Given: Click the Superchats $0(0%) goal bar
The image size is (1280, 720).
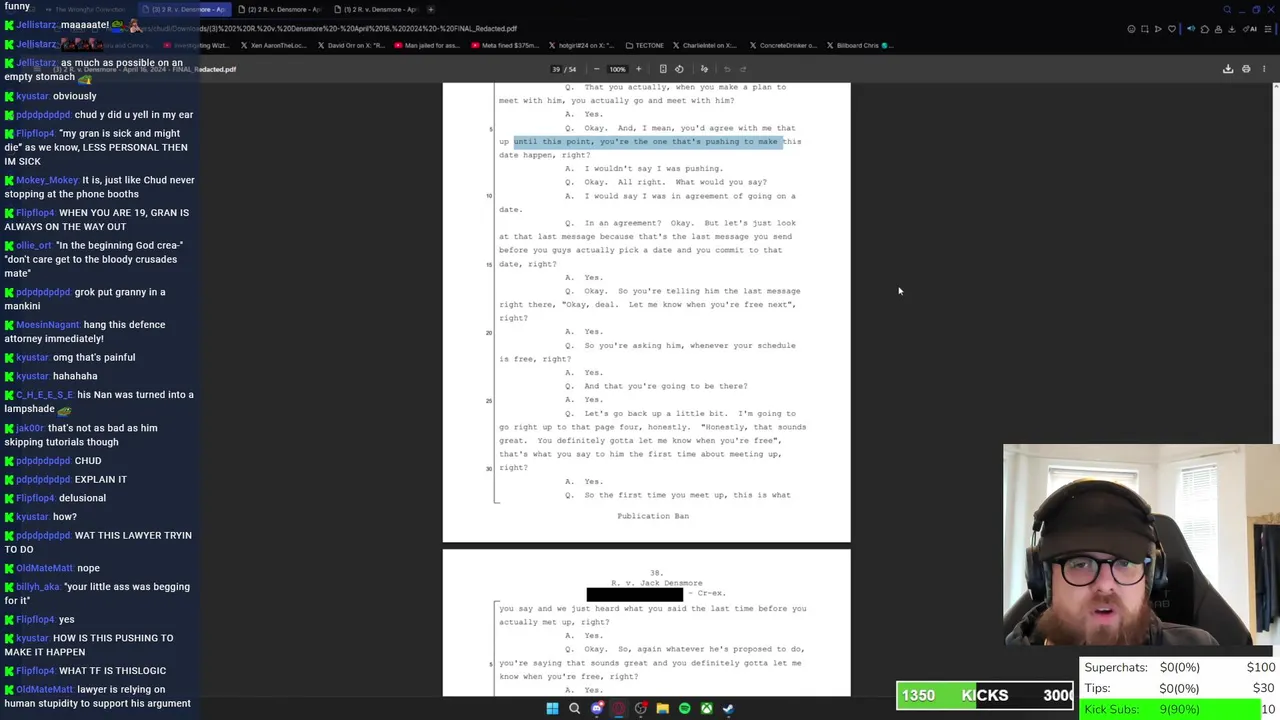Looking at the screenshot, I should 1180,667.
